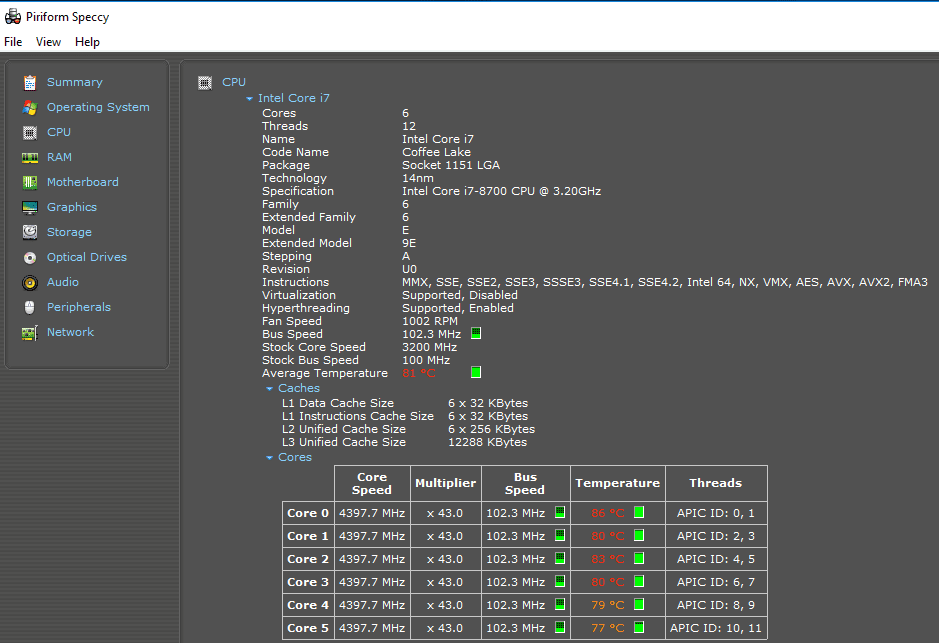Show the Network section
Image resolution: width=939 pixels, height=643 pixels.
click(x=71, y=332)
